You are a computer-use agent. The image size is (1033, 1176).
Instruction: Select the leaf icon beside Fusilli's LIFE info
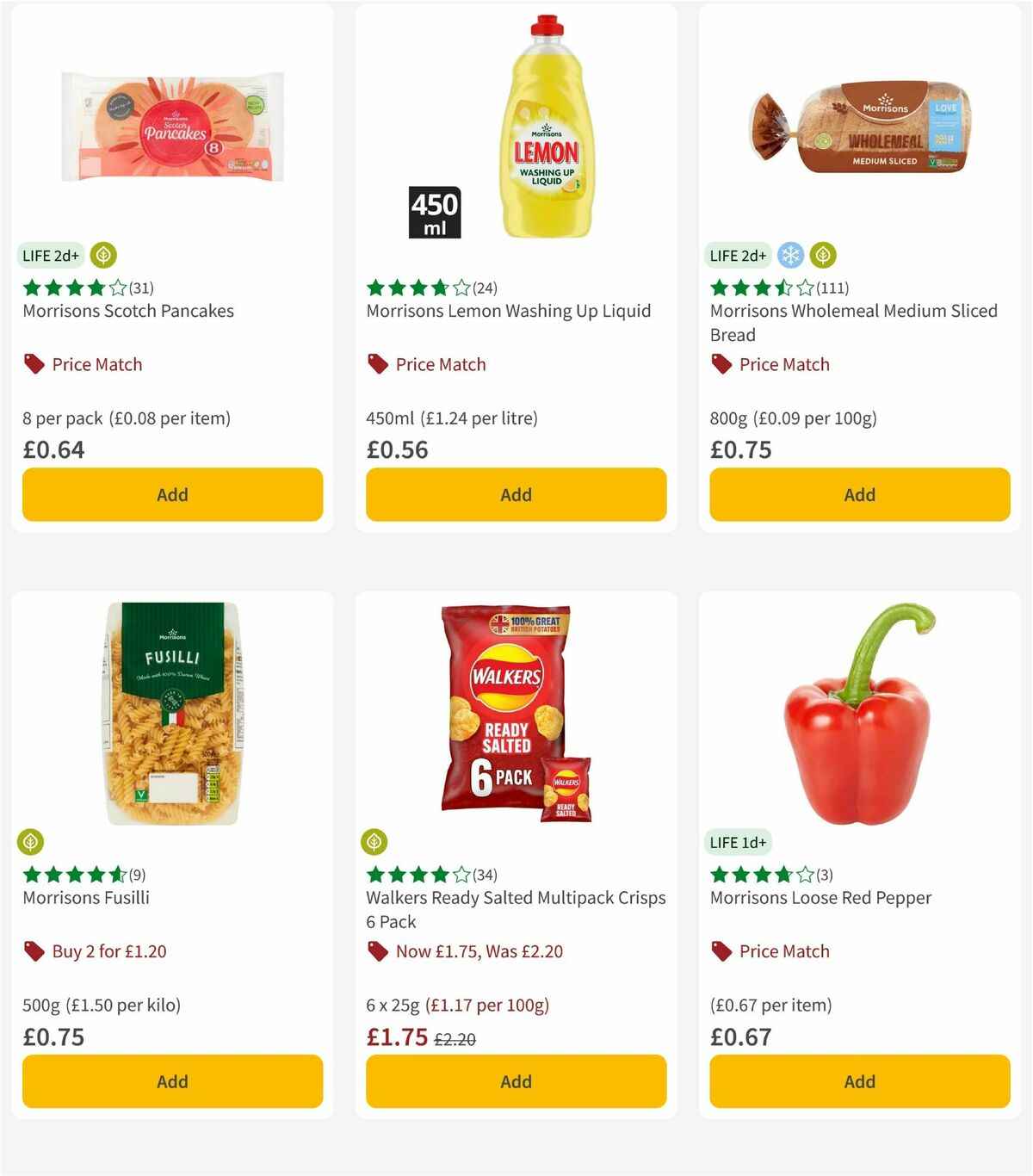tap(30, 841)
